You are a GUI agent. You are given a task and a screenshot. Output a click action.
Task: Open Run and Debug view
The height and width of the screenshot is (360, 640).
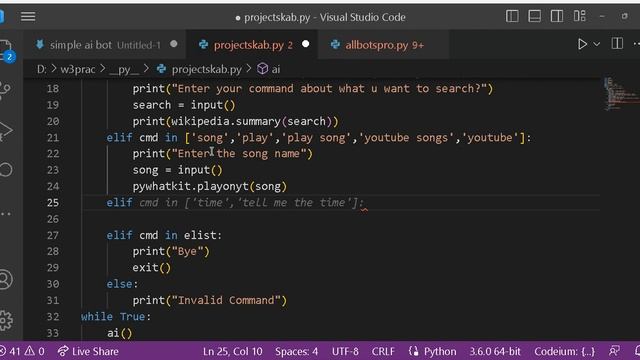tap(6, 131)
